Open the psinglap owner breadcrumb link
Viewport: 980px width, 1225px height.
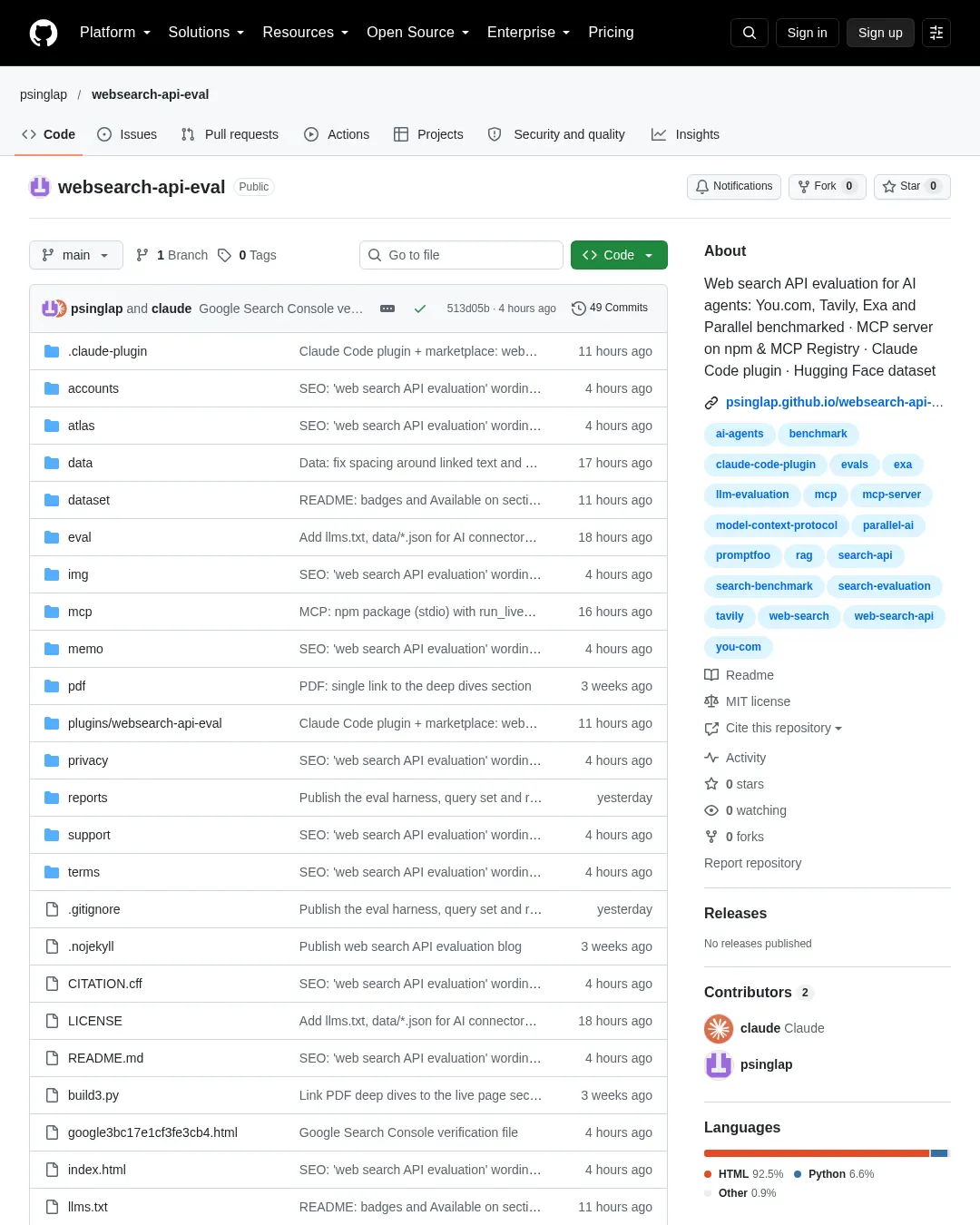(x=44, y=94)
